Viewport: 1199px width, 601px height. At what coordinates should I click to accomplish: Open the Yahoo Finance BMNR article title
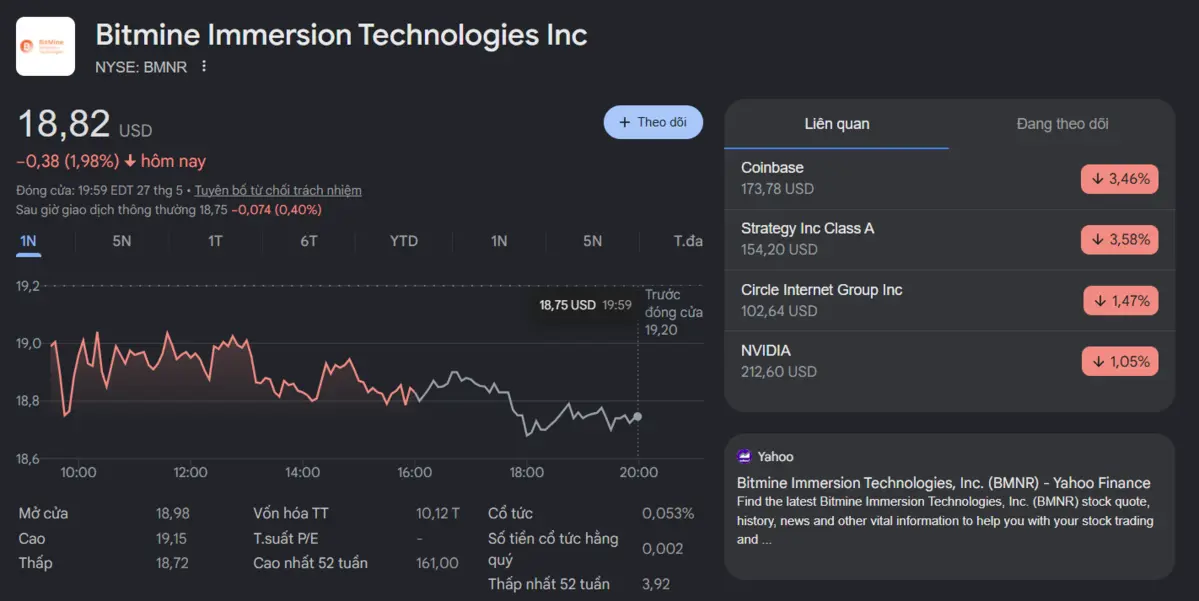click(944, 482)
